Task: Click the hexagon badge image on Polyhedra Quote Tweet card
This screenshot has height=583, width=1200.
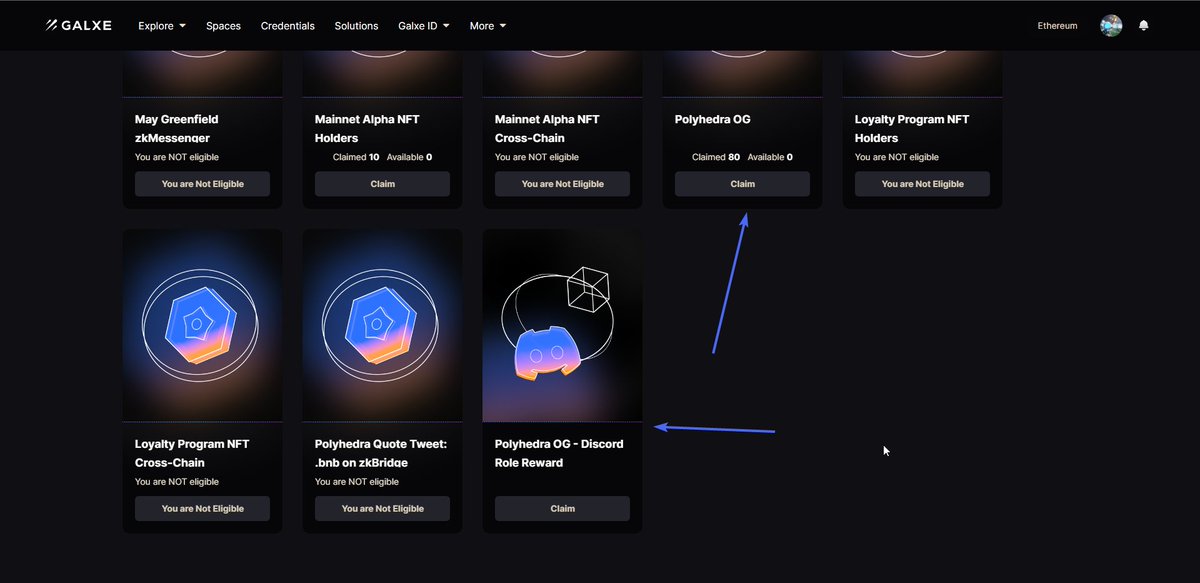Action: pyautogui.click(x=382, y=324)
